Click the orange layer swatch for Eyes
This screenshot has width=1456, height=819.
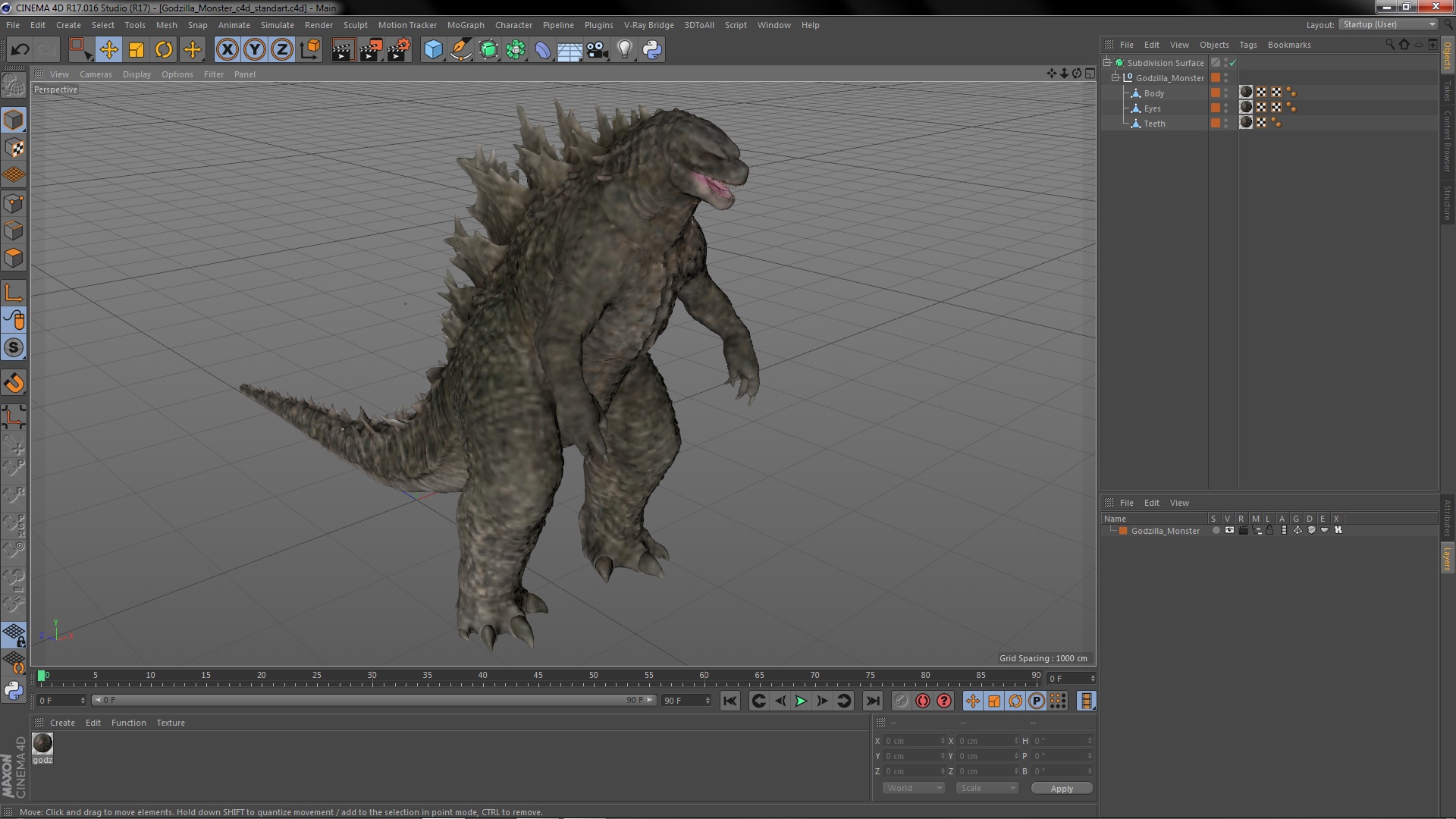point(1216,108)
